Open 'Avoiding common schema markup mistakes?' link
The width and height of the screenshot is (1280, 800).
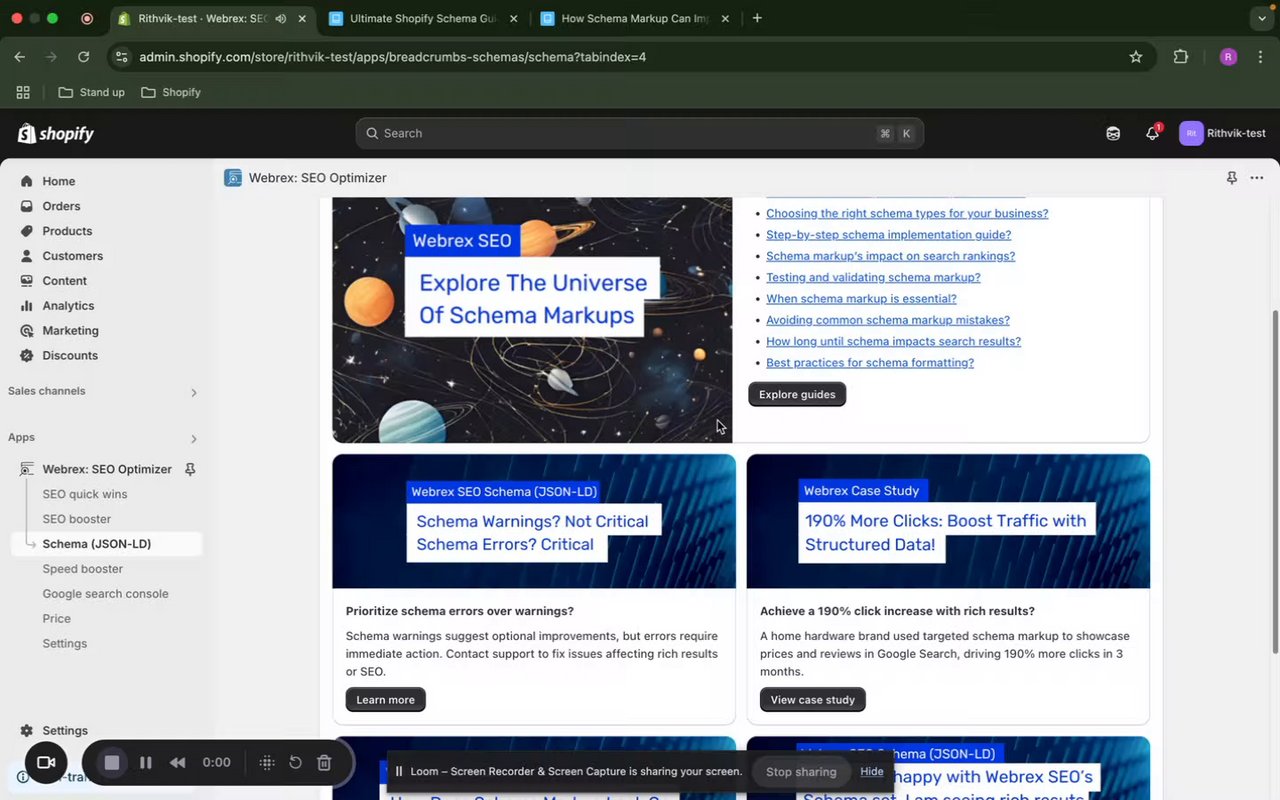pos(888,320)
